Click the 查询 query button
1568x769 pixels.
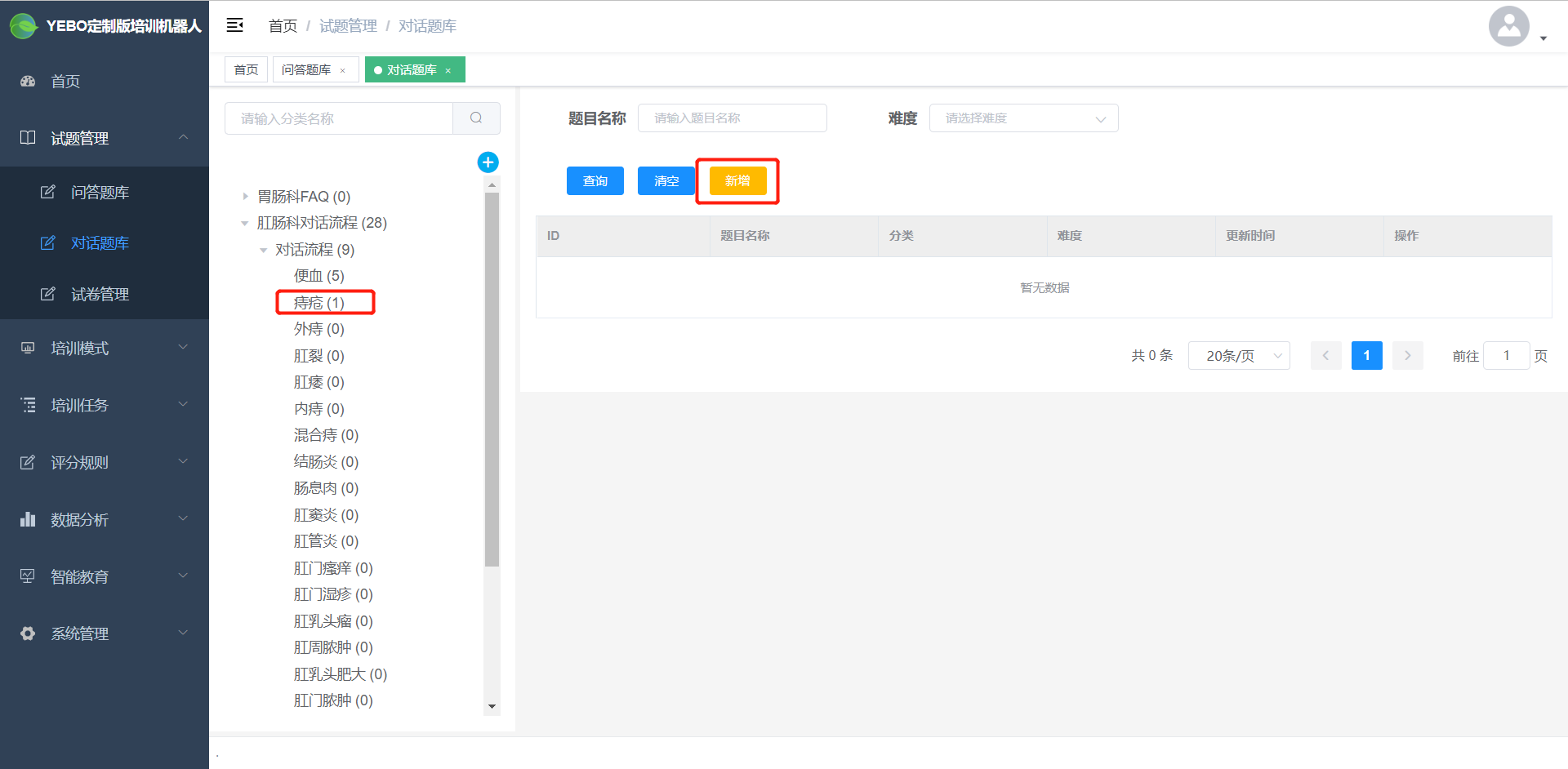click(x=595, y=180)
